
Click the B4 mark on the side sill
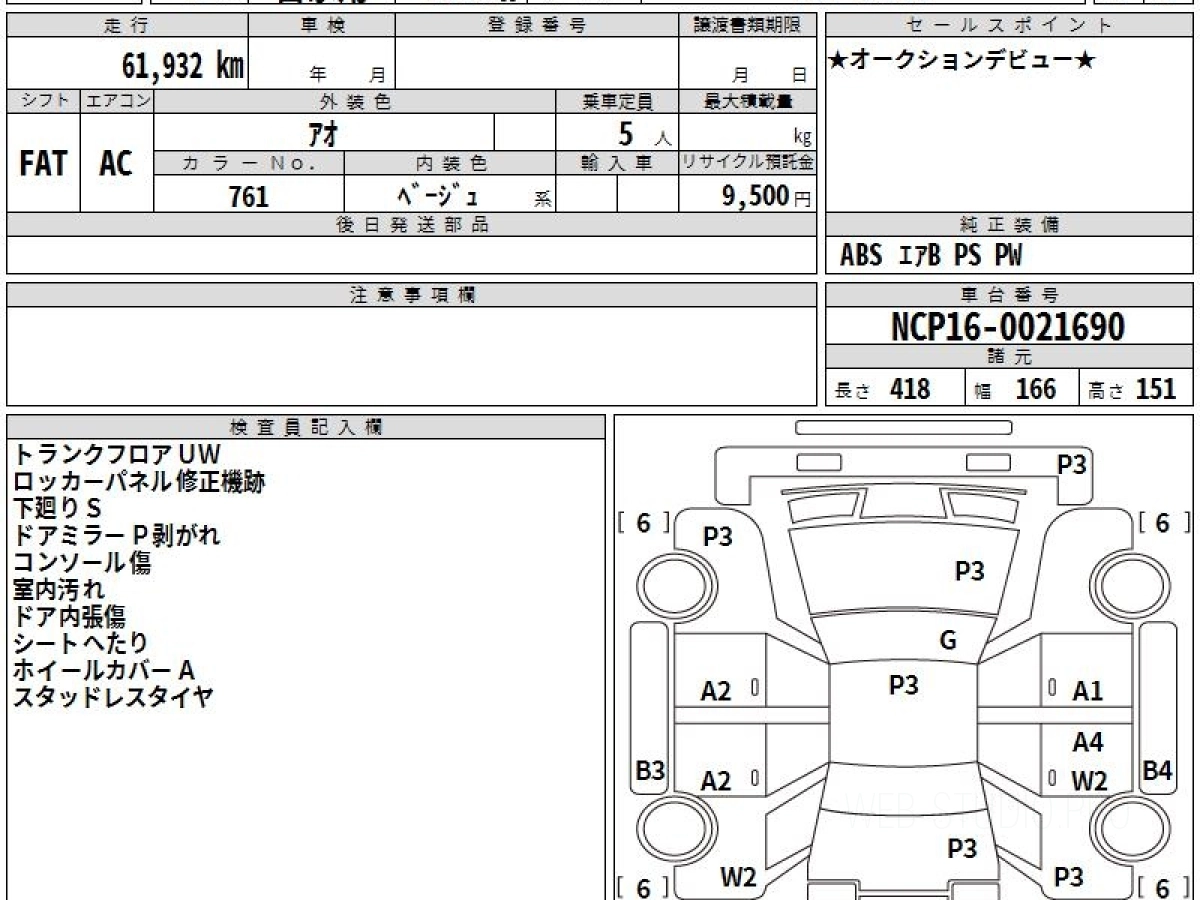coord(1157,771)
